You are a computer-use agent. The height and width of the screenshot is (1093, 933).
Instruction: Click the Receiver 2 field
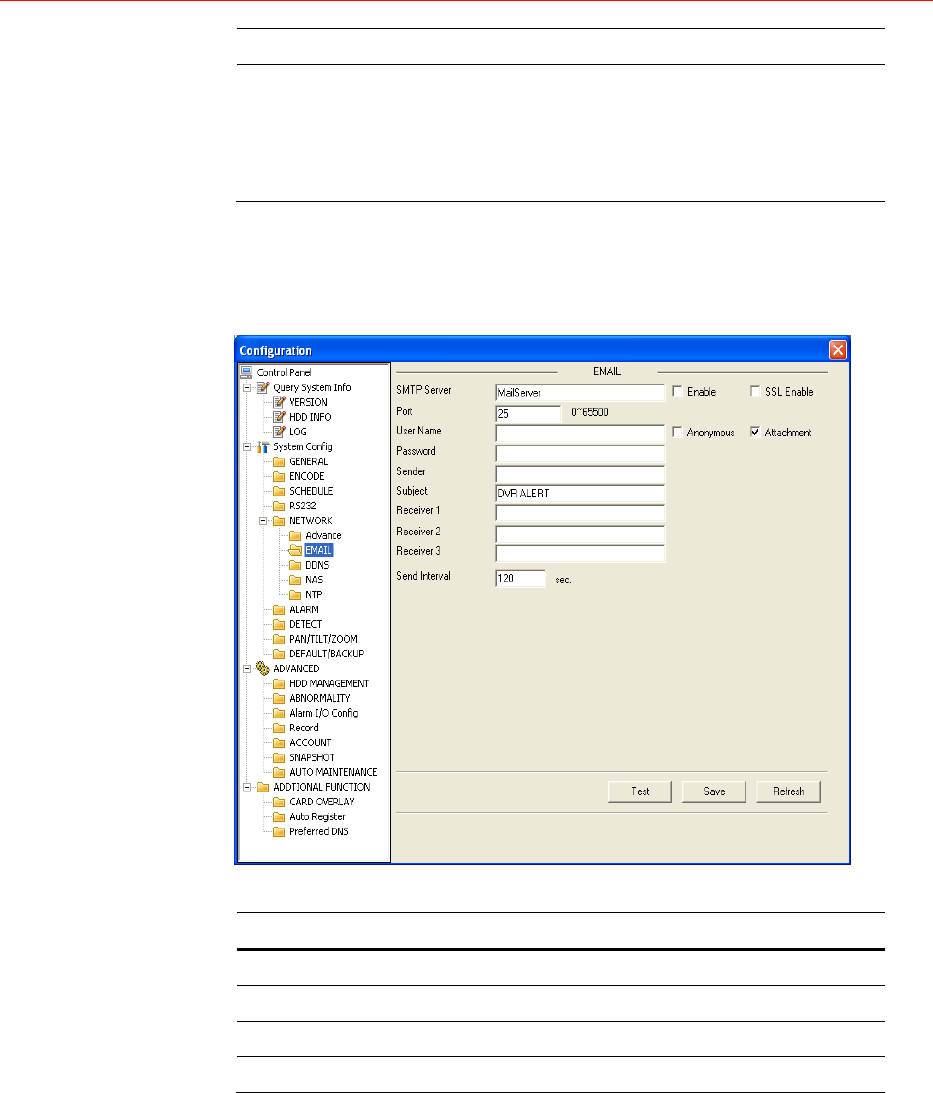coord(580,534)
